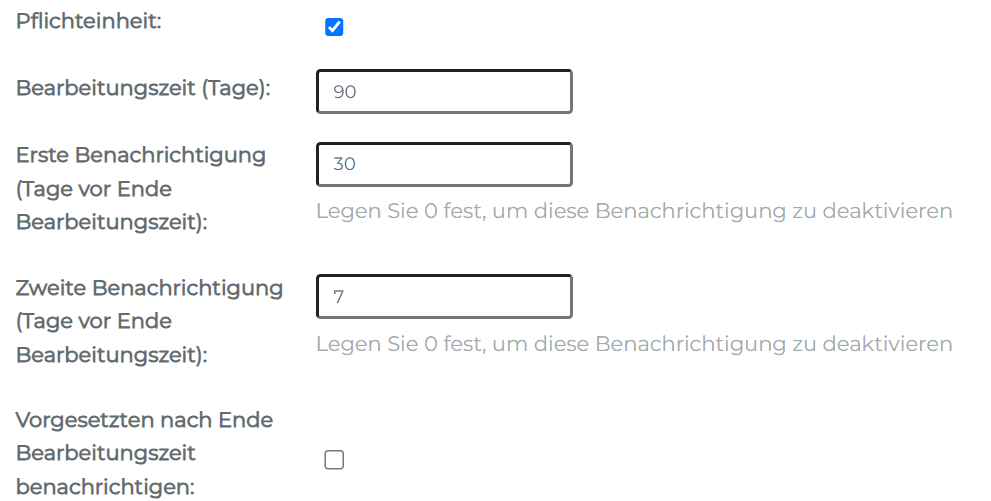The height and width of the screenshot is (501, 991).
Task: Click the "Vorgesetzten nach Ende" label text
Action: pos(144,420)
